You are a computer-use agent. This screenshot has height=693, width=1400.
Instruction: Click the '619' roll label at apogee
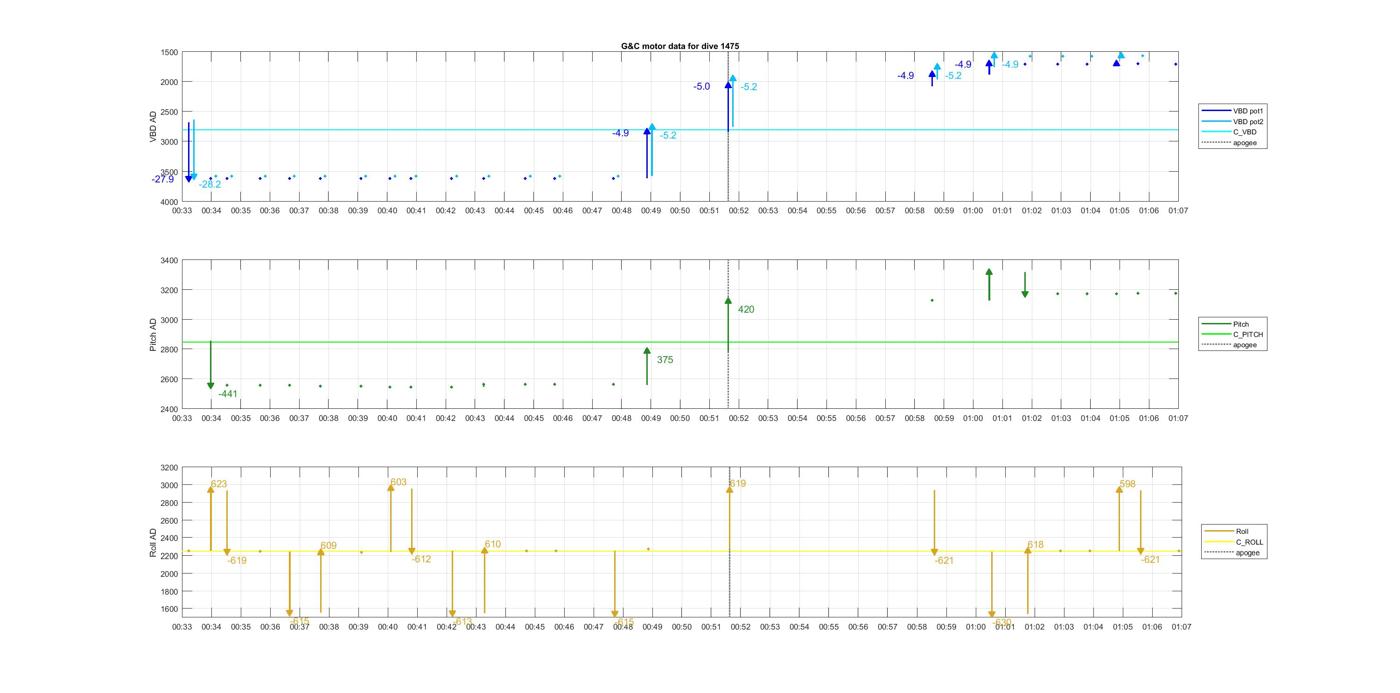(738, 484)
